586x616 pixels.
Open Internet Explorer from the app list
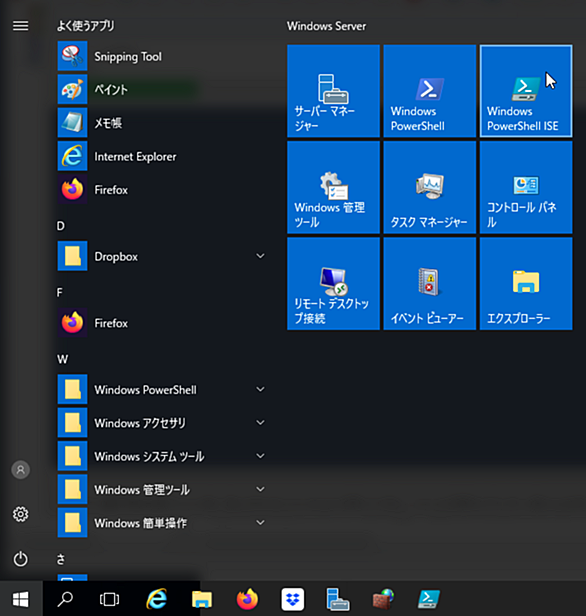click(163, 156)
